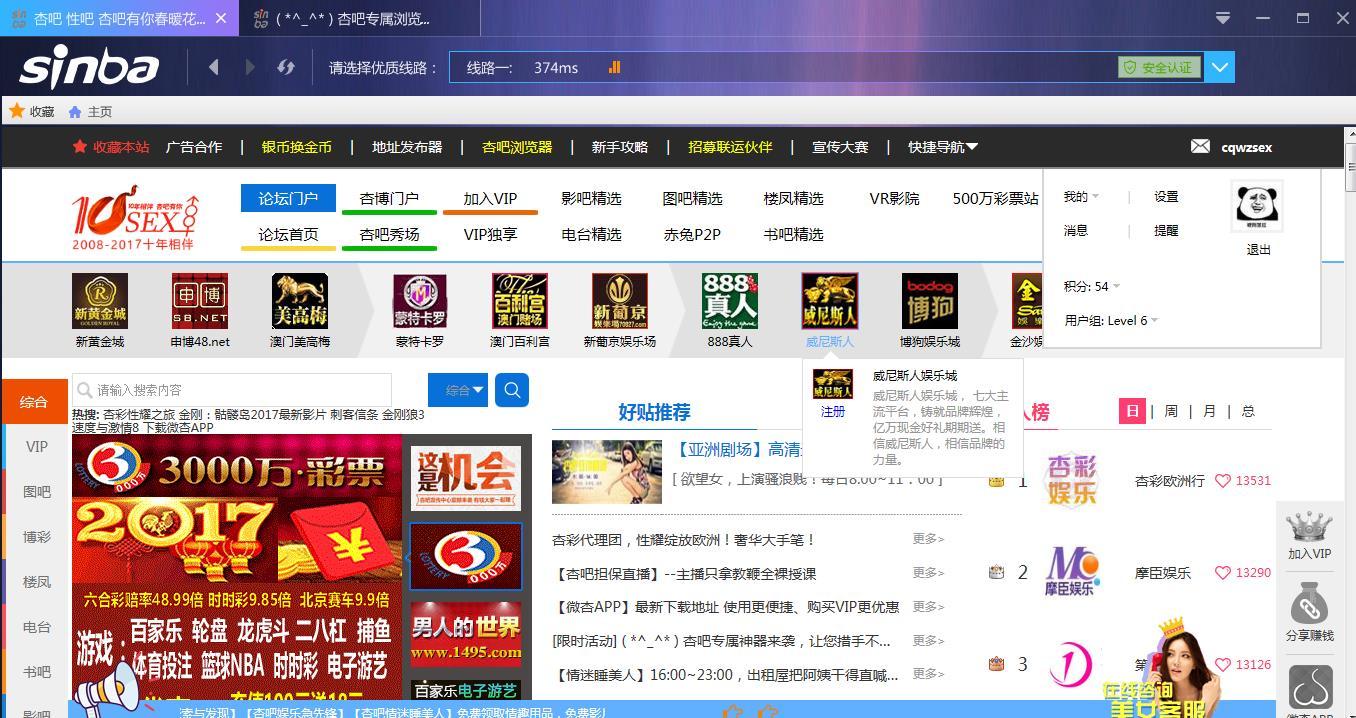Switch to the second browser tab 杏吧专属浏览

coord(359,18)
